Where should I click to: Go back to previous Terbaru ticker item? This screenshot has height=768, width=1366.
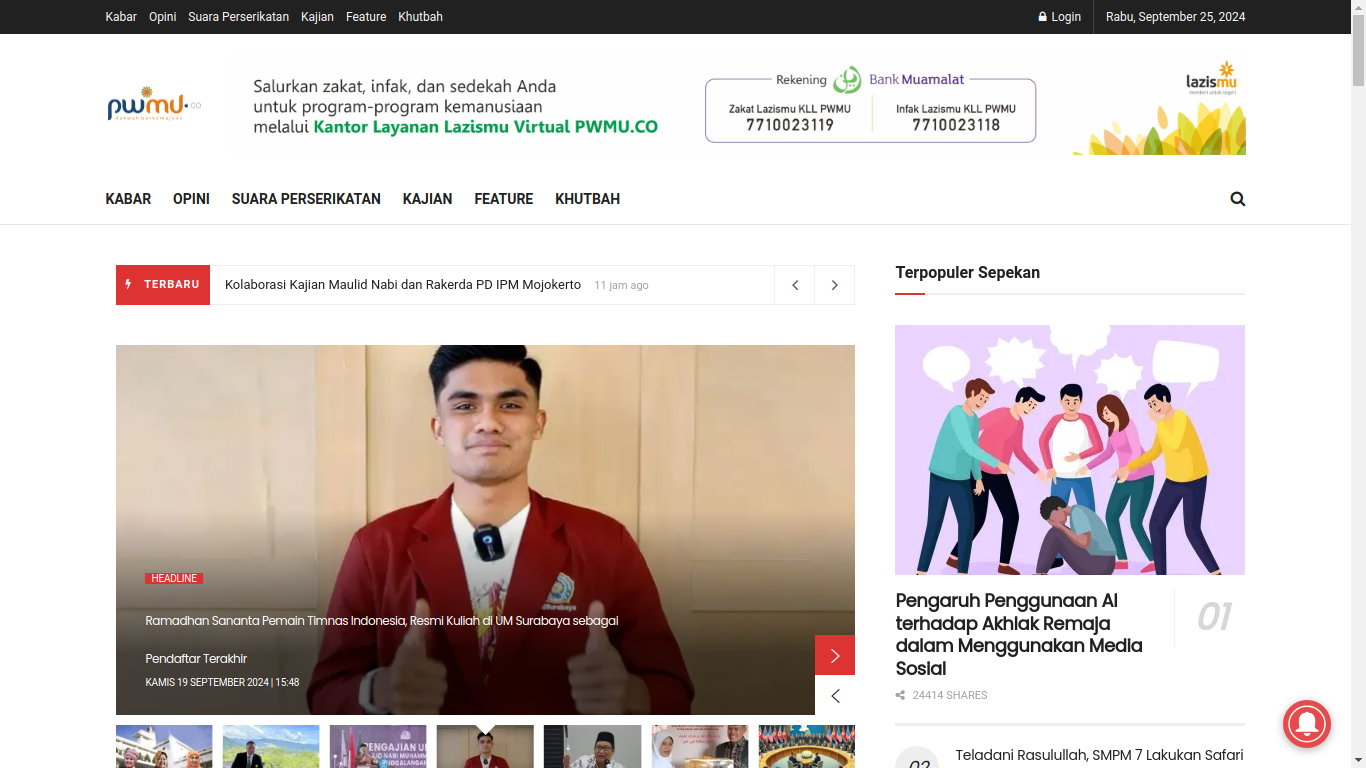[795, 285]
